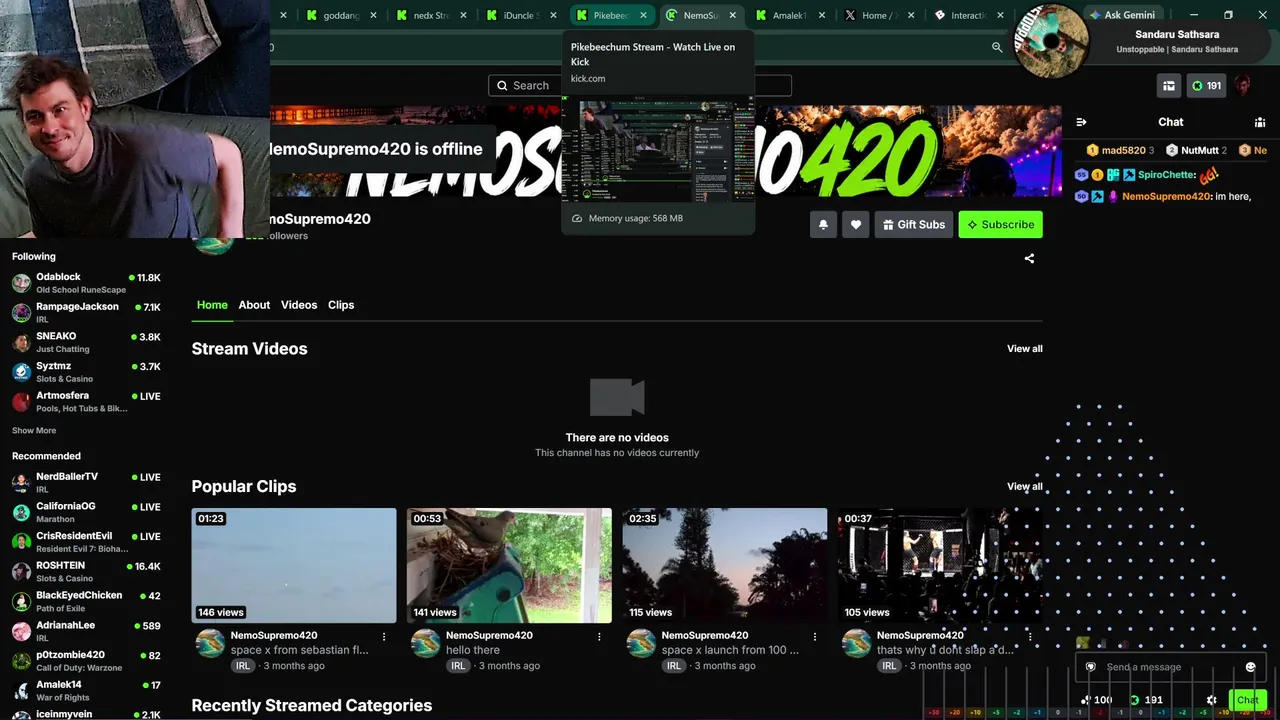Click the Send a message input
Image resolution: width=1280 pixels, height=720 pixels.
coord(1170,667)
